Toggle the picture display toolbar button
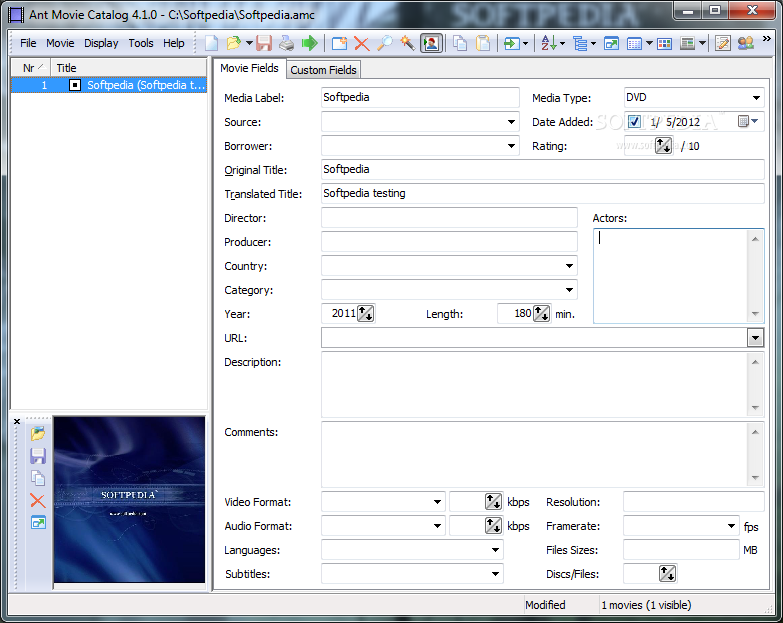Viewport: 783px width, 623px height. (x=431, y=43)
